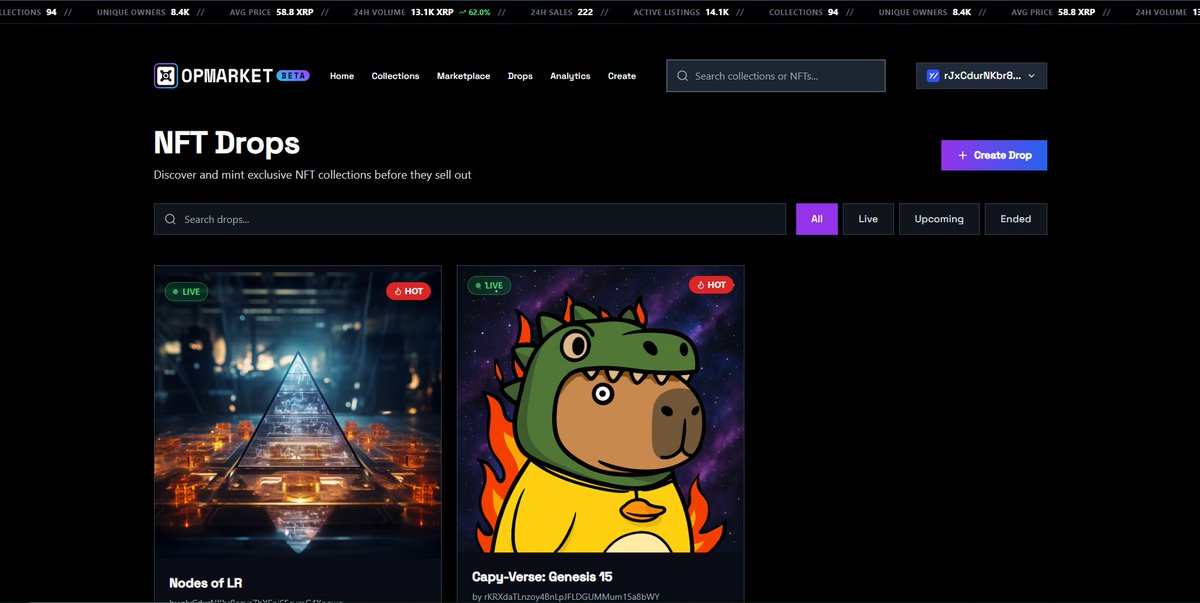1200x603 pixels.
Task: Click the wallet icon beside rJxCdurNKbr8
Action: pyautogui.click(x=933, y=76)
